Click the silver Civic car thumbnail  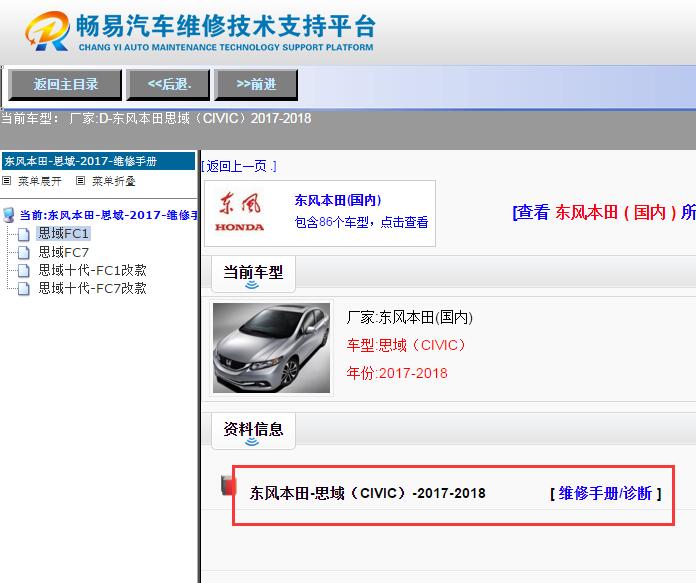(271, 348)
